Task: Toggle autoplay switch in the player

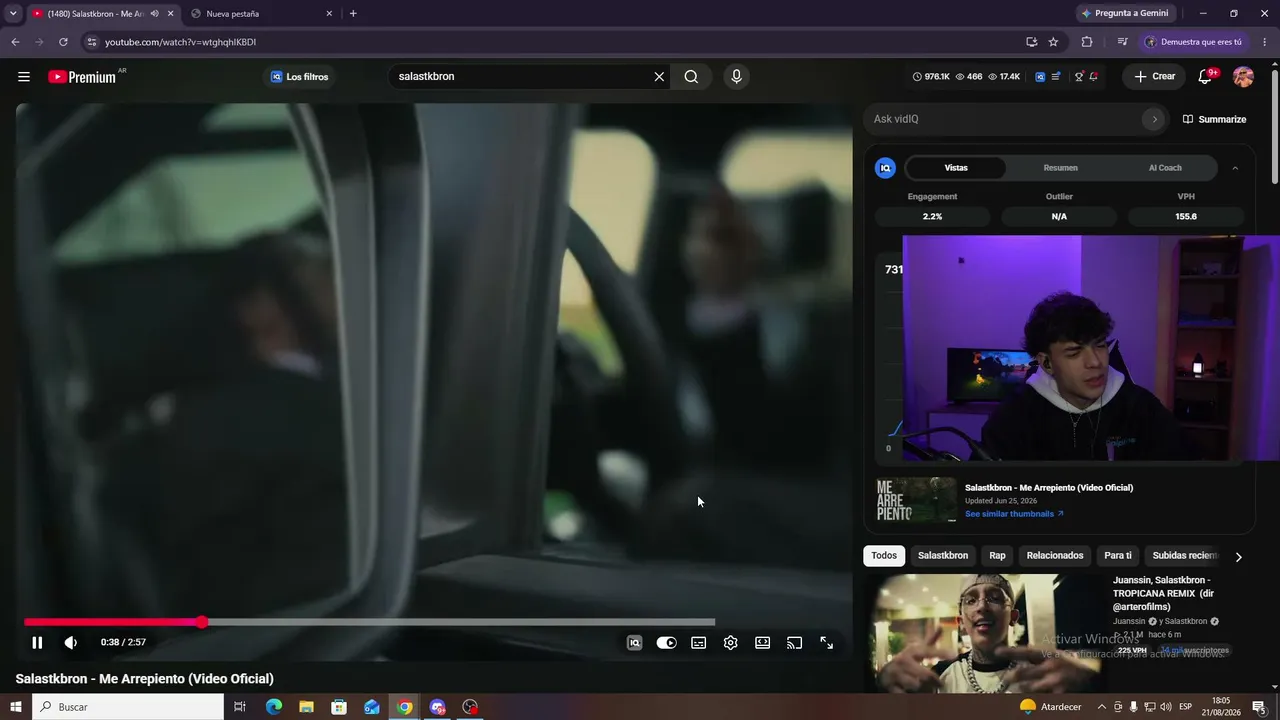Action: click(x=666, y=643)
